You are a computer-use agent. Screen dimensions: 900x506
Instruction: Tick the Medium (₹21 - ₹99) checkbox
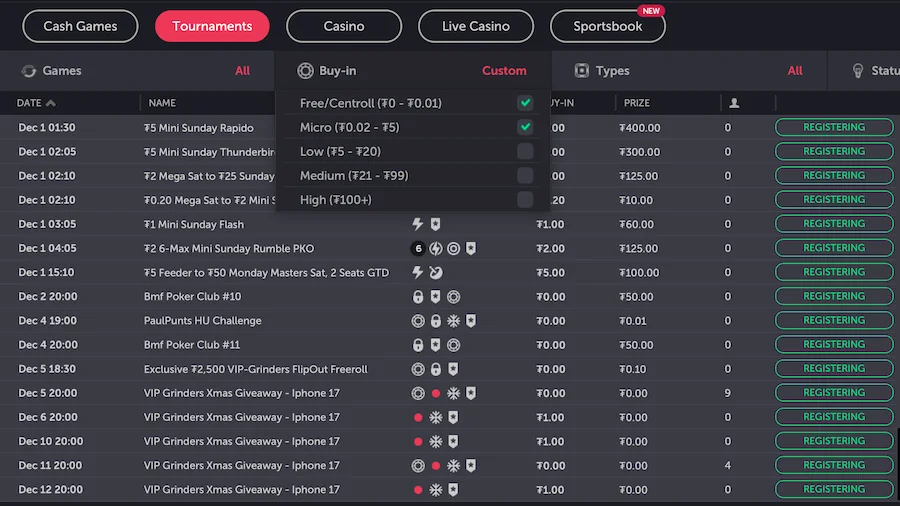pos(525,176)
